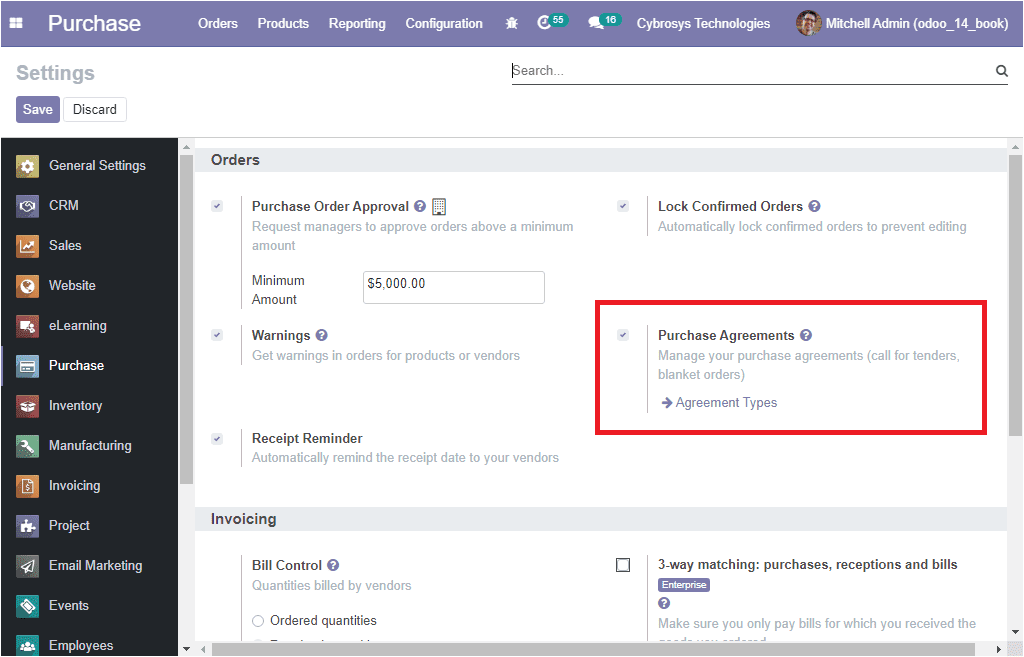1024x657 pixels.
Task: Click the Save button
Action: coord(38,110)
